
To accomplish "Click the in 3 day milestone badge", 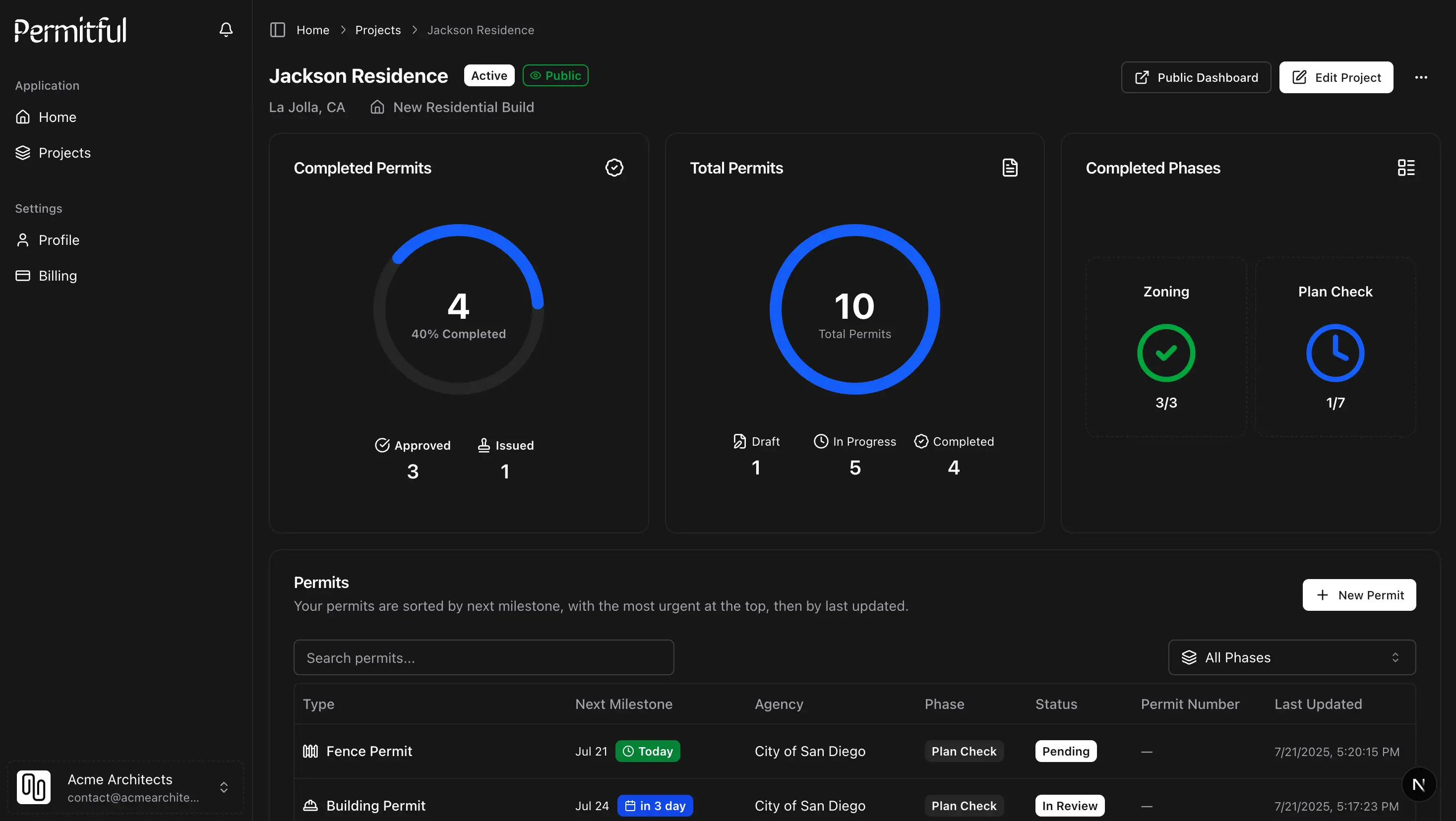I will tap(655, 805).
